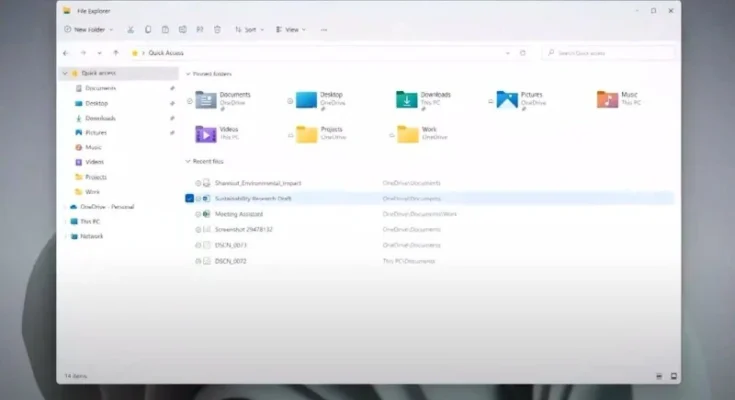The width and height of the screenshot is (735, 400).
Task: Click the Delete trash icon
Action: point(217,30)
